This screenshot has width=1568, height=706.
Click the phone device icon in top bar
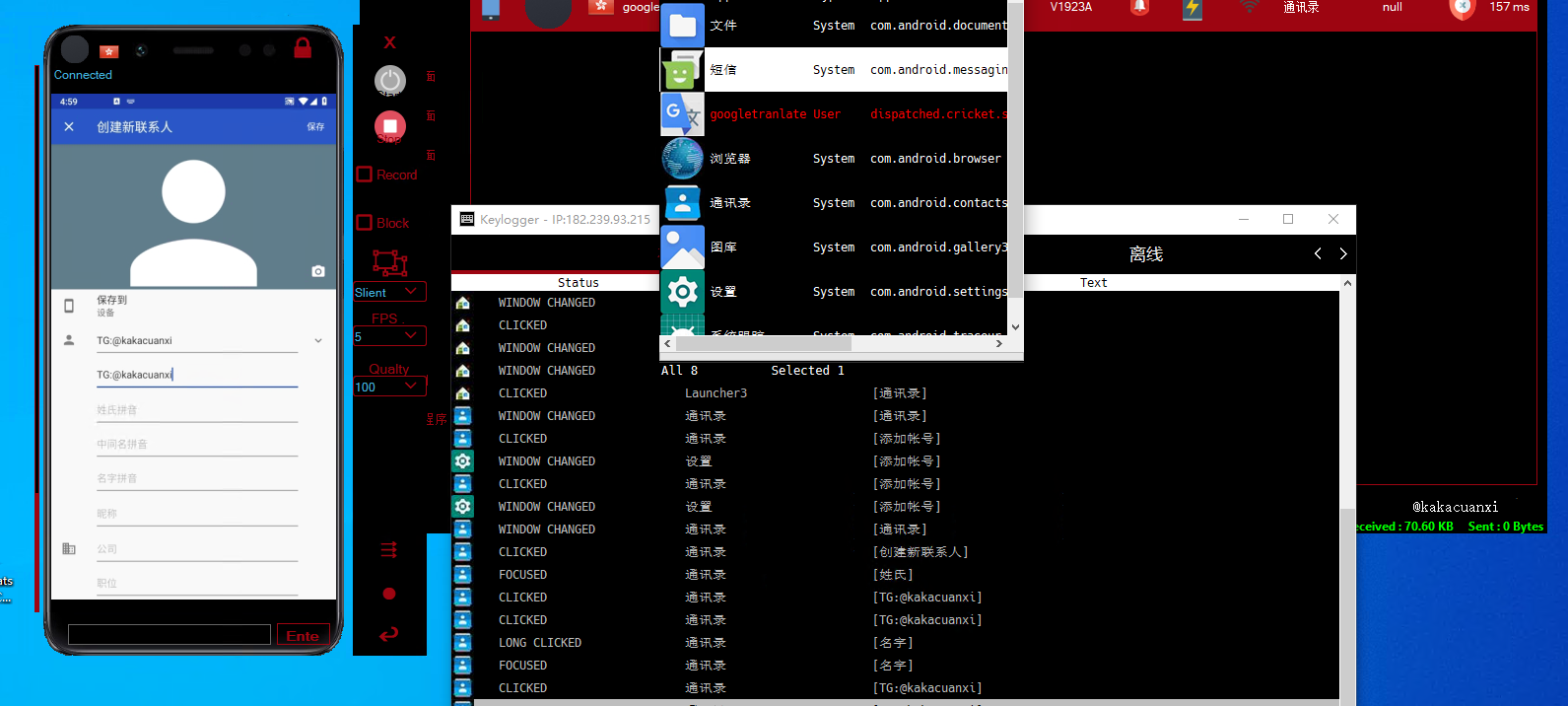click(491, 9)
